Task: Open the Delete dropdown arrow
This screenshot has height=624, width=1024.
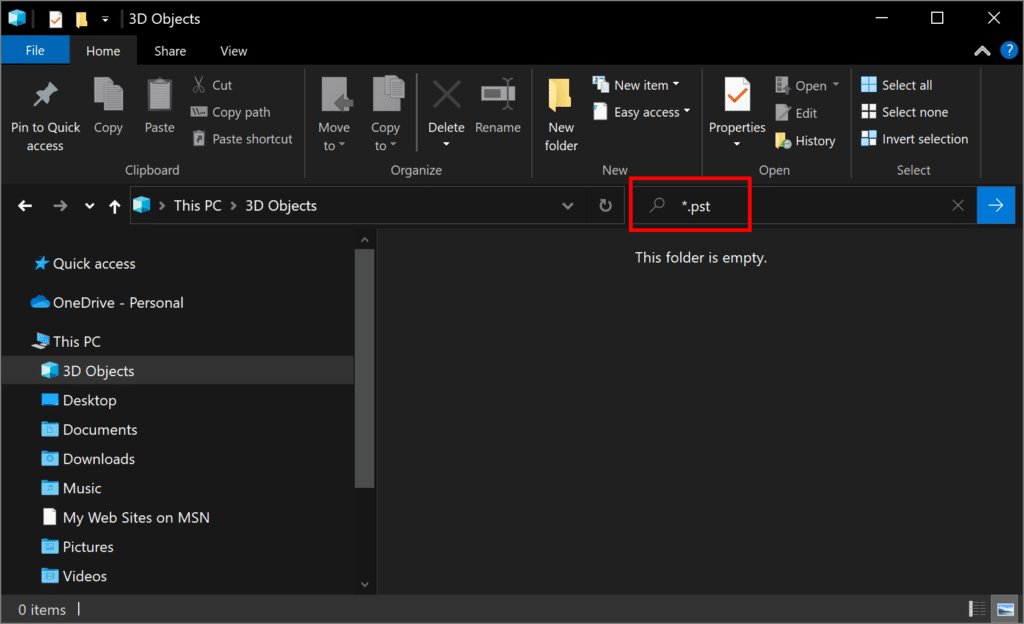Action: [446, 145]
